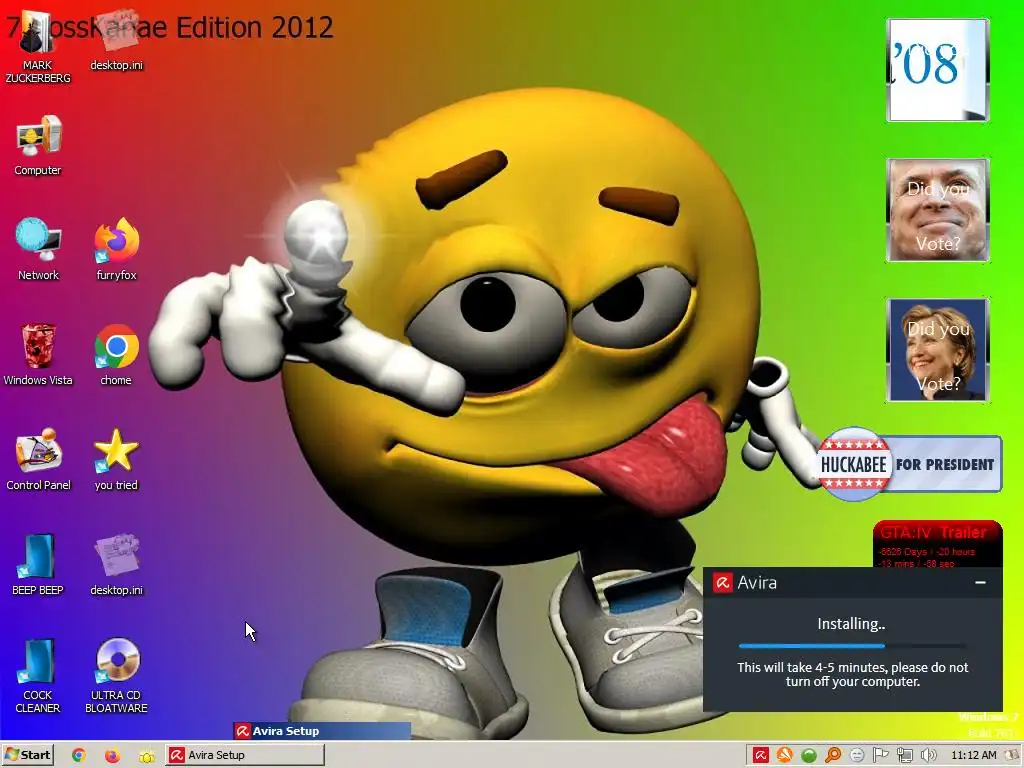Launch the furryfox shortcut
1024x768 pixels.
[116, 249]
